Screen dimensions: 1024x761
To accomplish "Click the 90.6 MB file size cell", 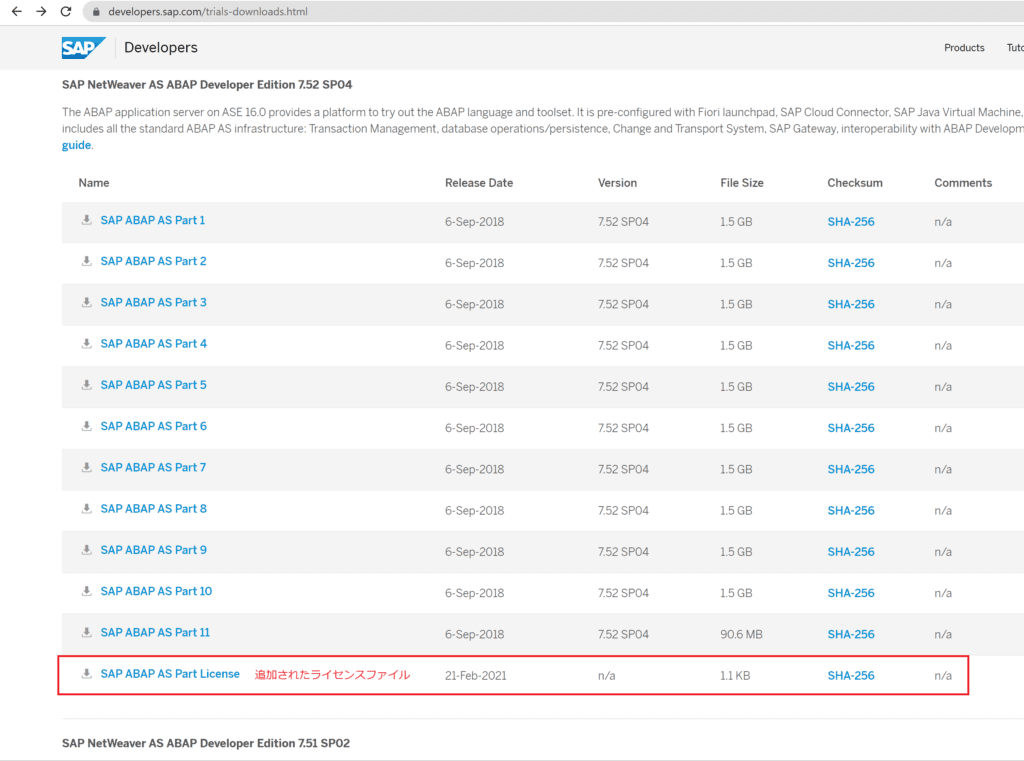I will pyautogui.click(x=741, y=634).
